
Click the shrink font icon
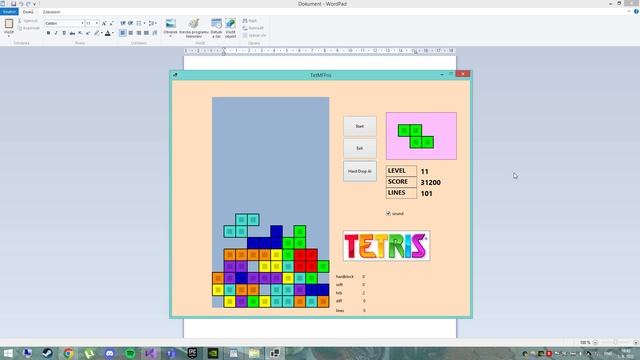[111, 23]
